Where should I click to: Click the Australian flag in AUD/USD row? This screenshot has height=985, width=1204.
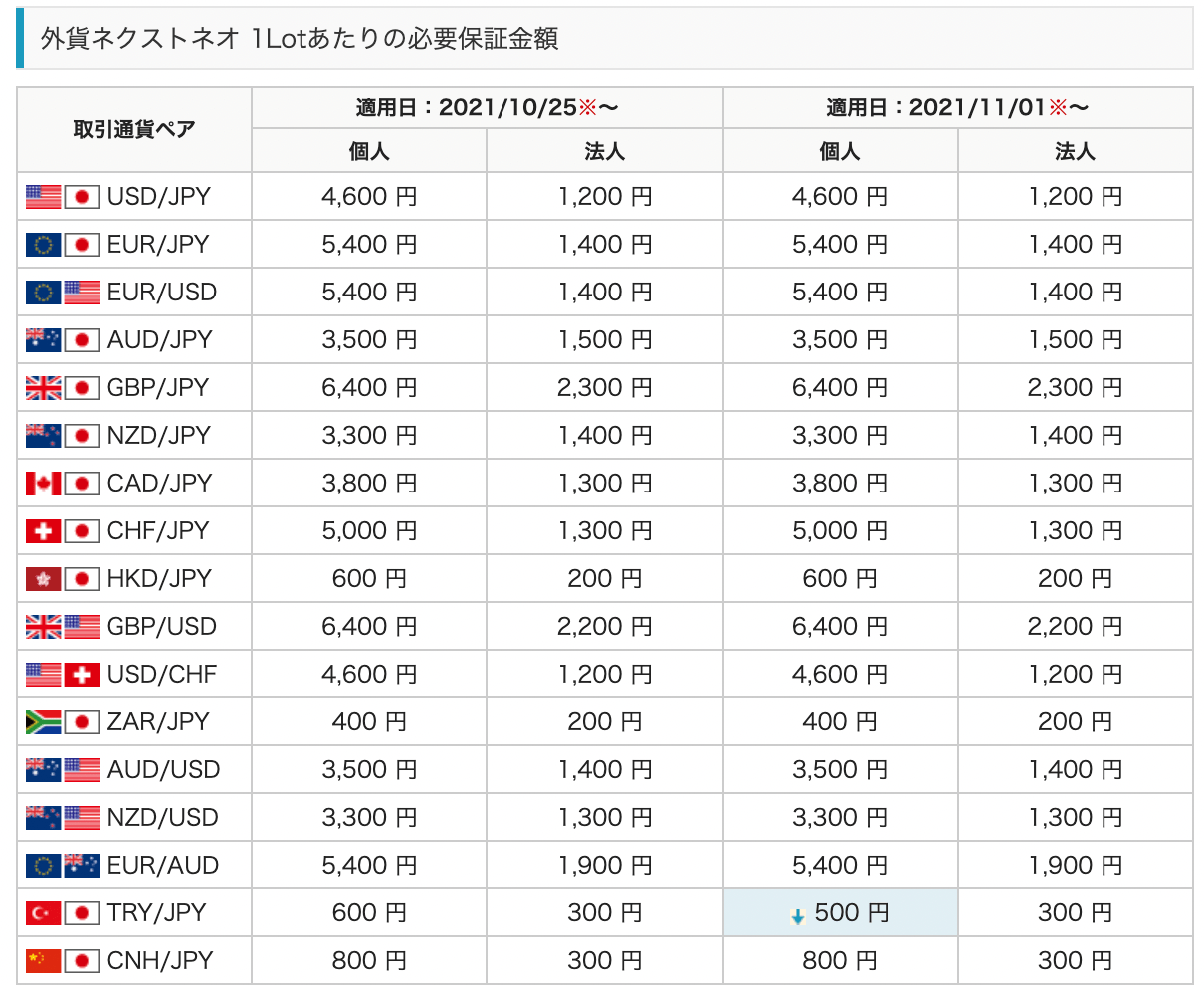coord(44,770)
